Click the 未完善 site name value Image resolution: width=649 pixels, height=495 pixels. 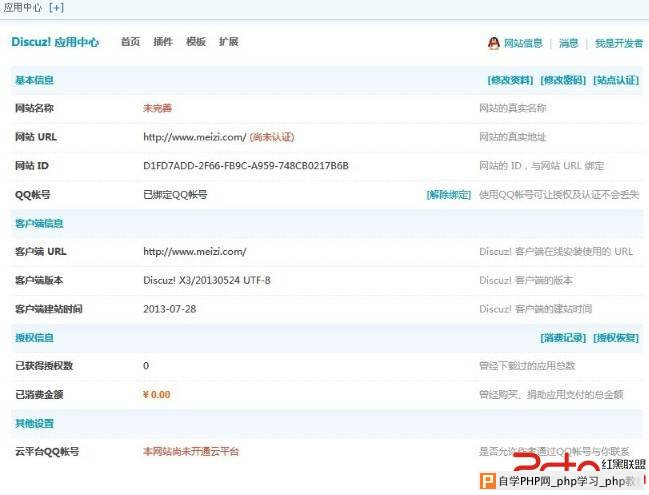pos(157,108)
